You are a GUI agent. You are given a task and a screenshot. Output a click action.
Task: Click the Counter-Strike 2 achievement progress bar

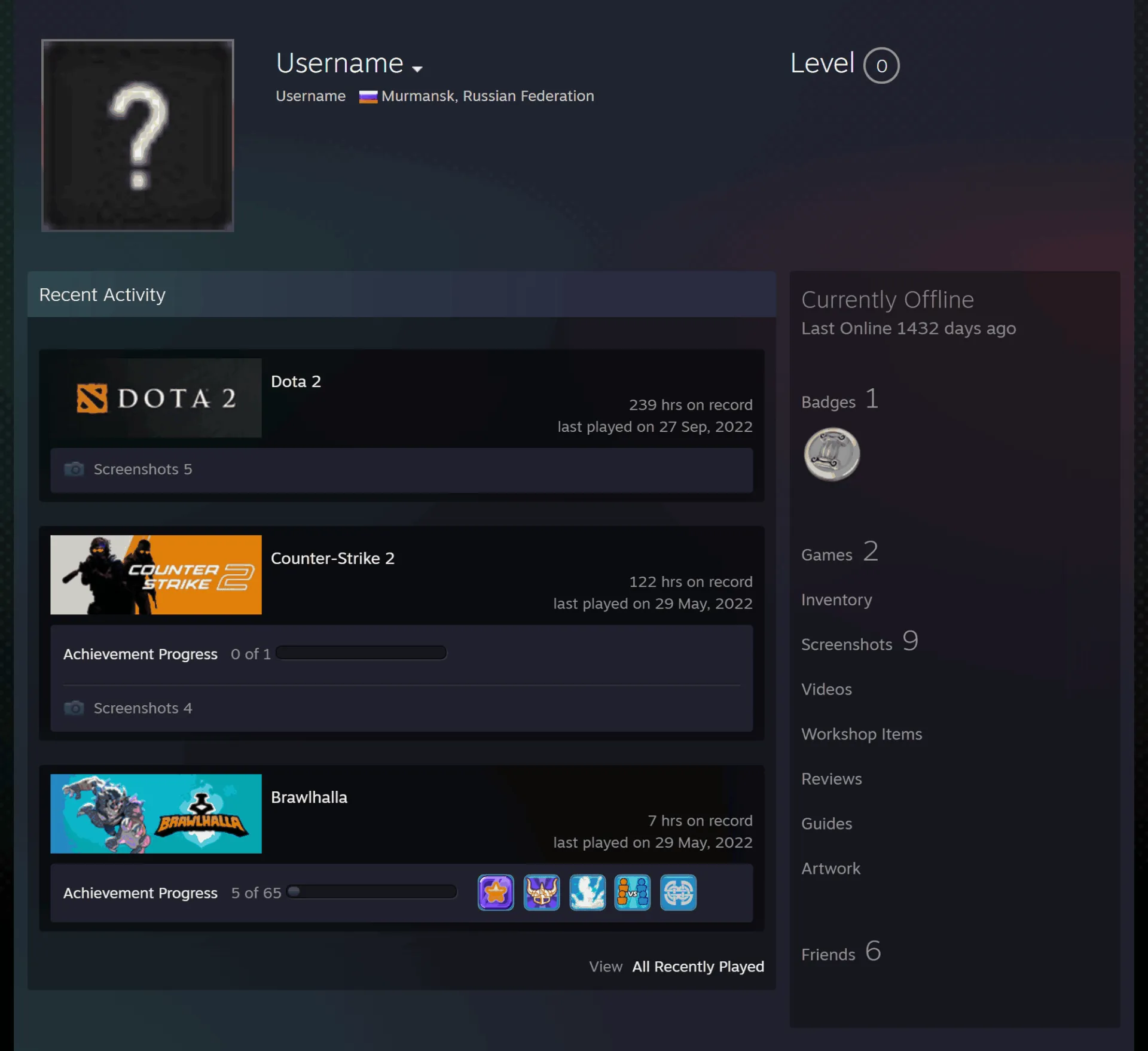[361, 653]
